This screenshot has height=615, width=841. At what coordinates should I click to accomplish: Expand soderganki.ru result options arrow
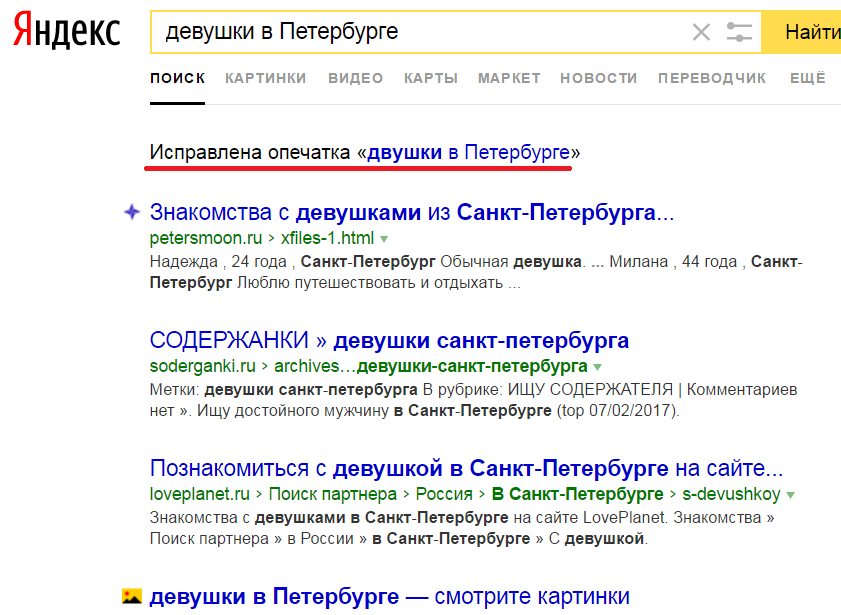click(598, 366)
